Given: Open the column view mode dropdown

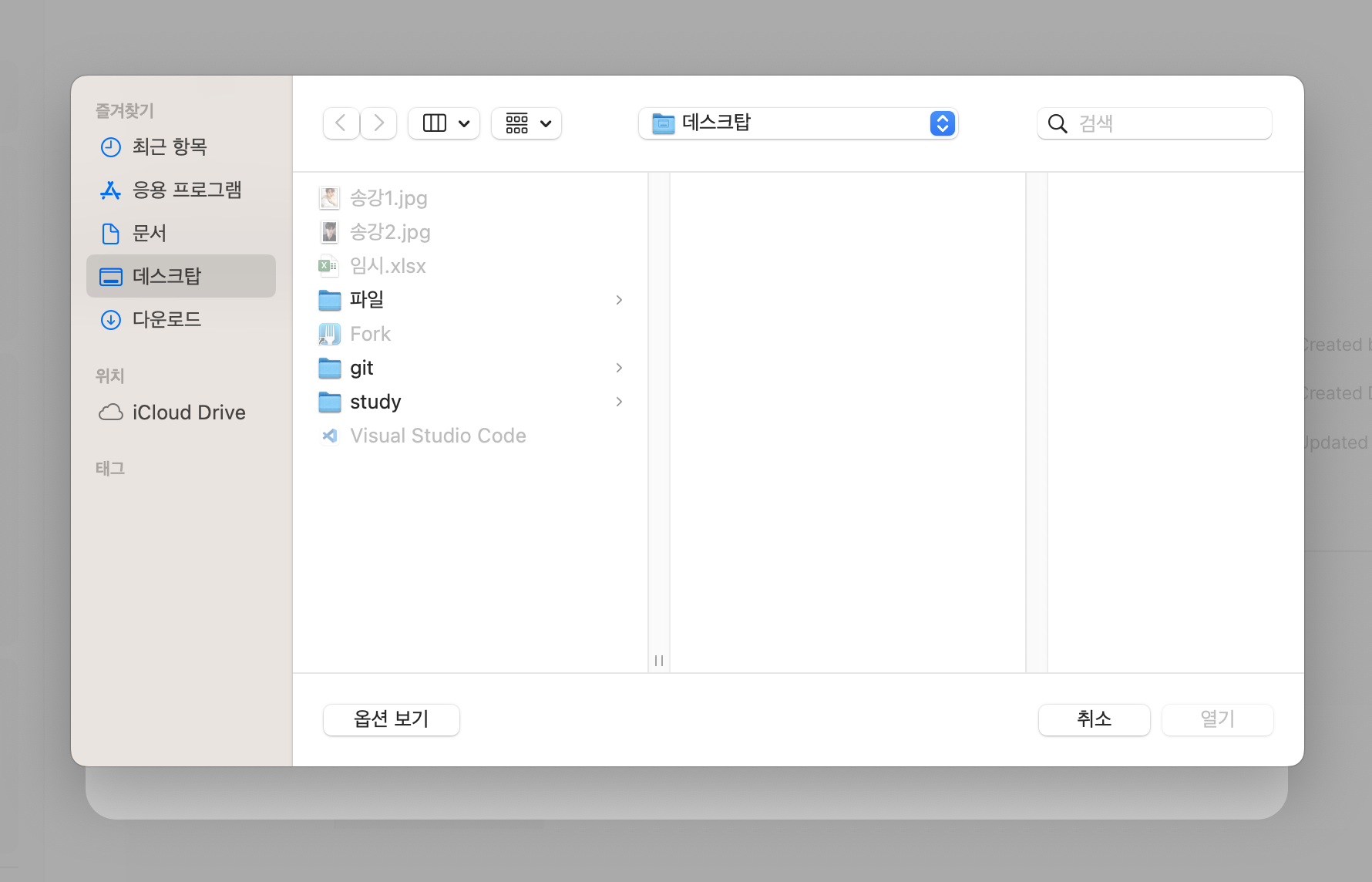Looking at the screenshot, I should point(444,123).
